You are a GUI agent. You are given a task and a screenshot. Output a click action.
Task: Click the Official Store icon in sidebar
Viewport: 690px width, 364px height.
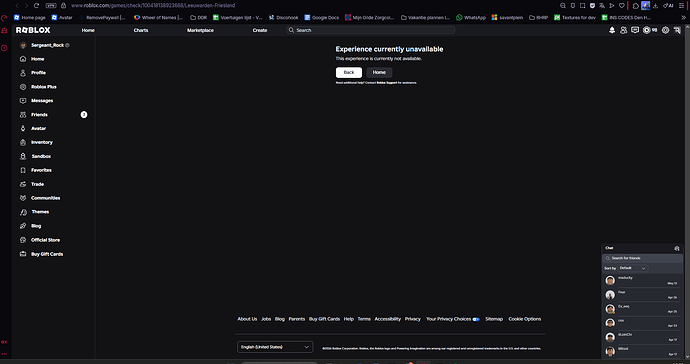tap(23, 240)
